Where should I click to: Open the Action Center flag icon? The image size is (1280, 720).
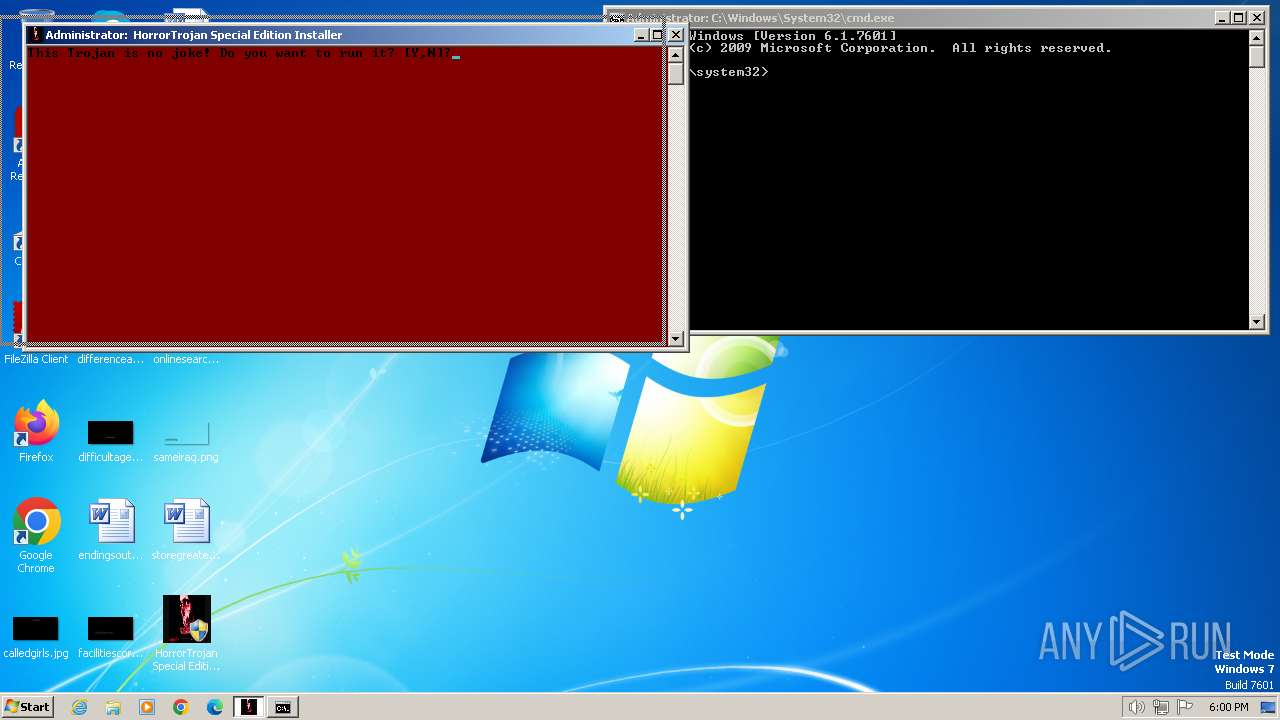[x=1185, y=707]
